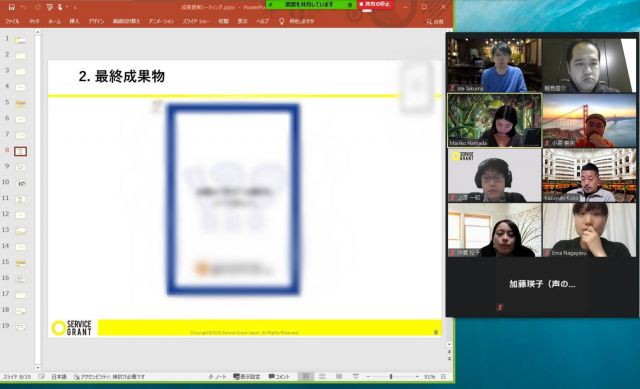Open the アニメーション ribbon tab
The image size is (640, 389).
(x=161, y=21)
